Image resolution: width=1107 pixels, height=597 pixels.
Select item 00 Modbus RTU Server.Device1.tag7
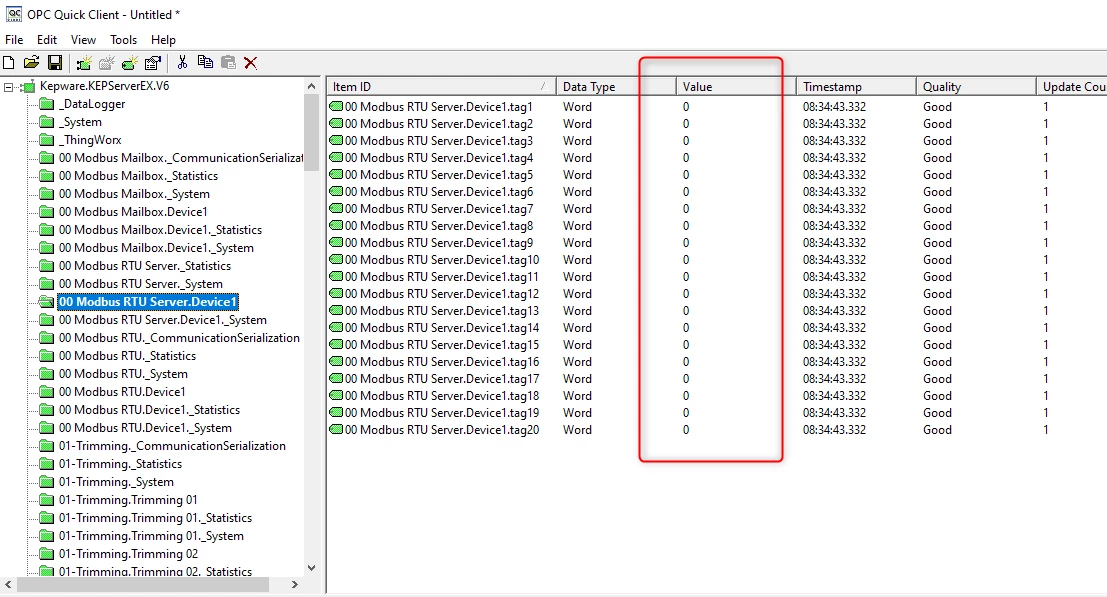(x=438, y=209)
